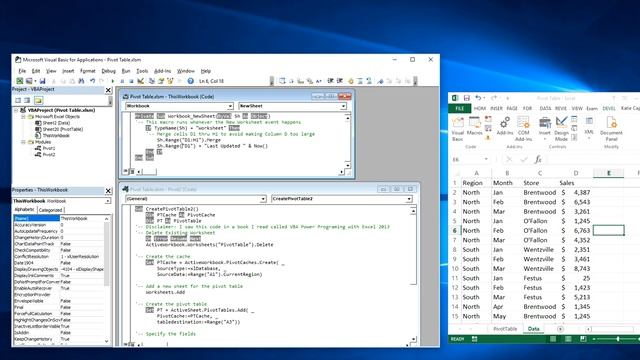Open the CreatePivotTable2 procedure dropdown

409,199
